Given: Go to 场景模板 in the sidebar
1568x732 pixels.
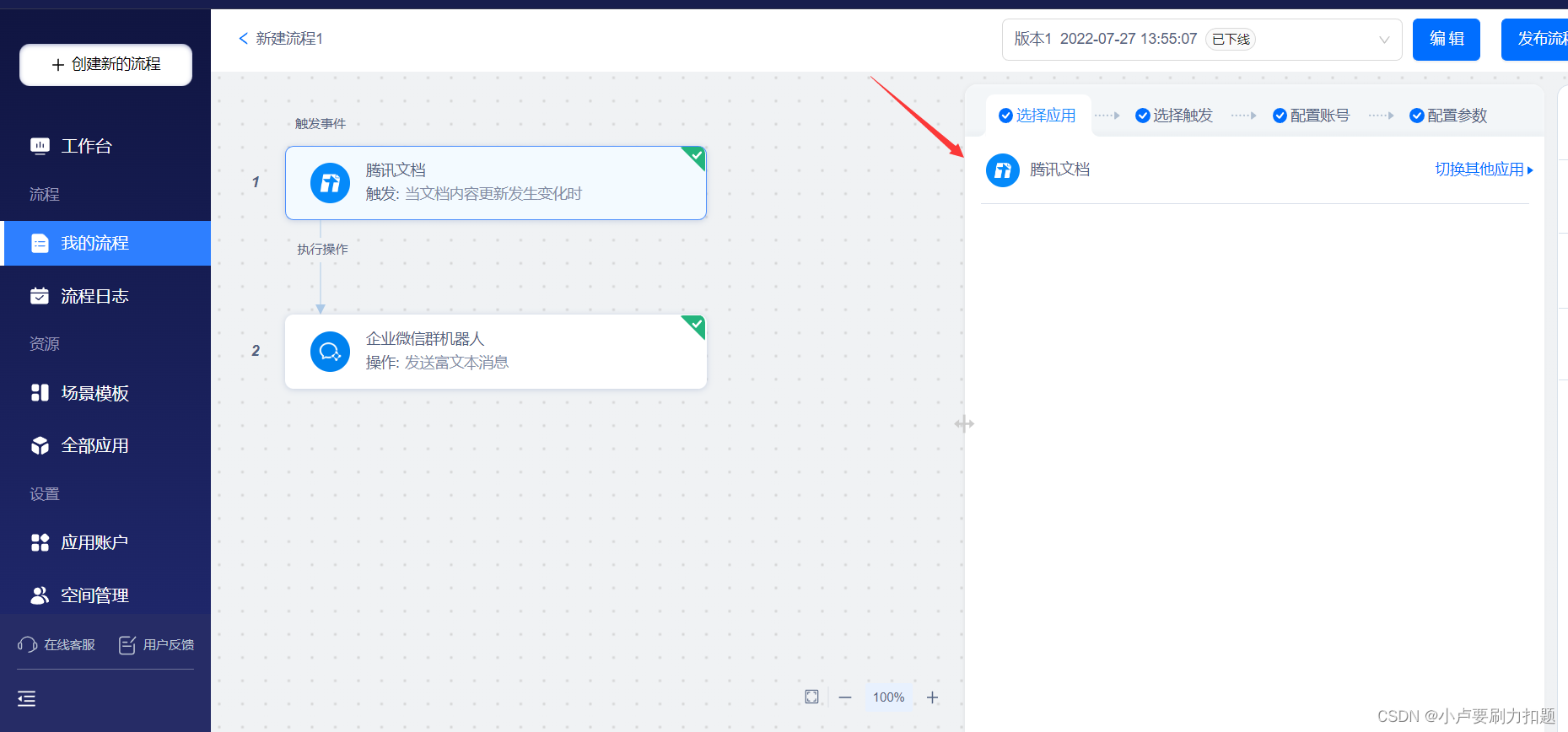Looking at the screenshot, I should click(105, 393).
